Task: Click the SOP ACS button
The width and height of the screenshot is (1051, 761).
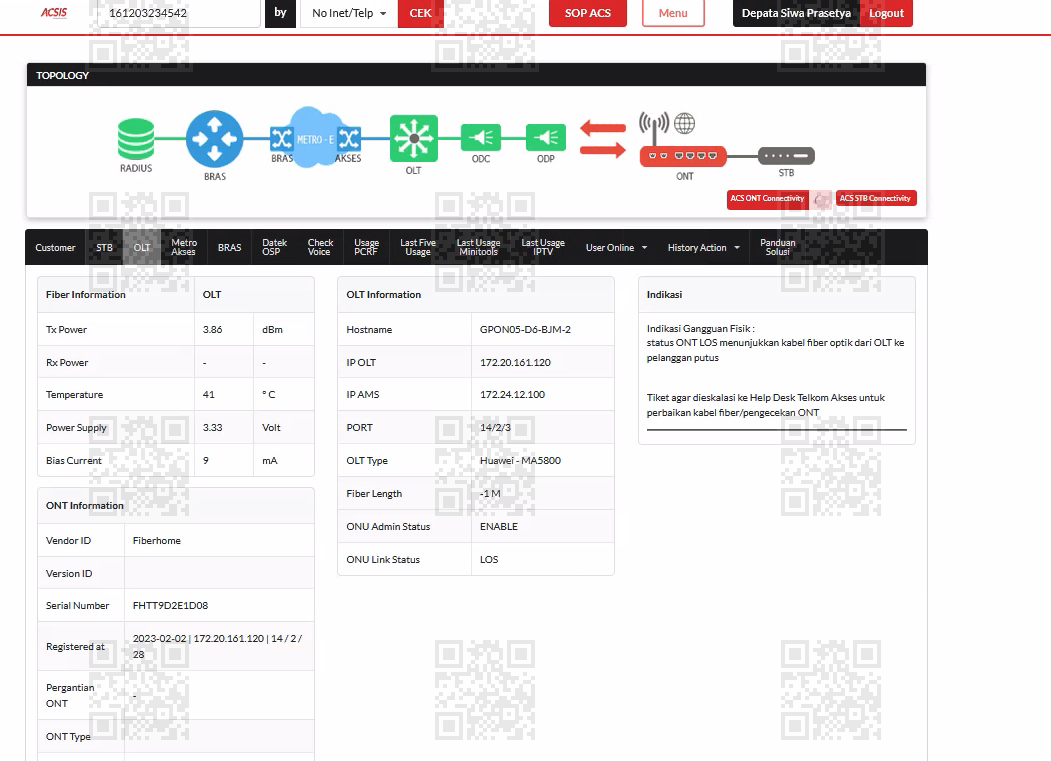Action: click(588, 13)
